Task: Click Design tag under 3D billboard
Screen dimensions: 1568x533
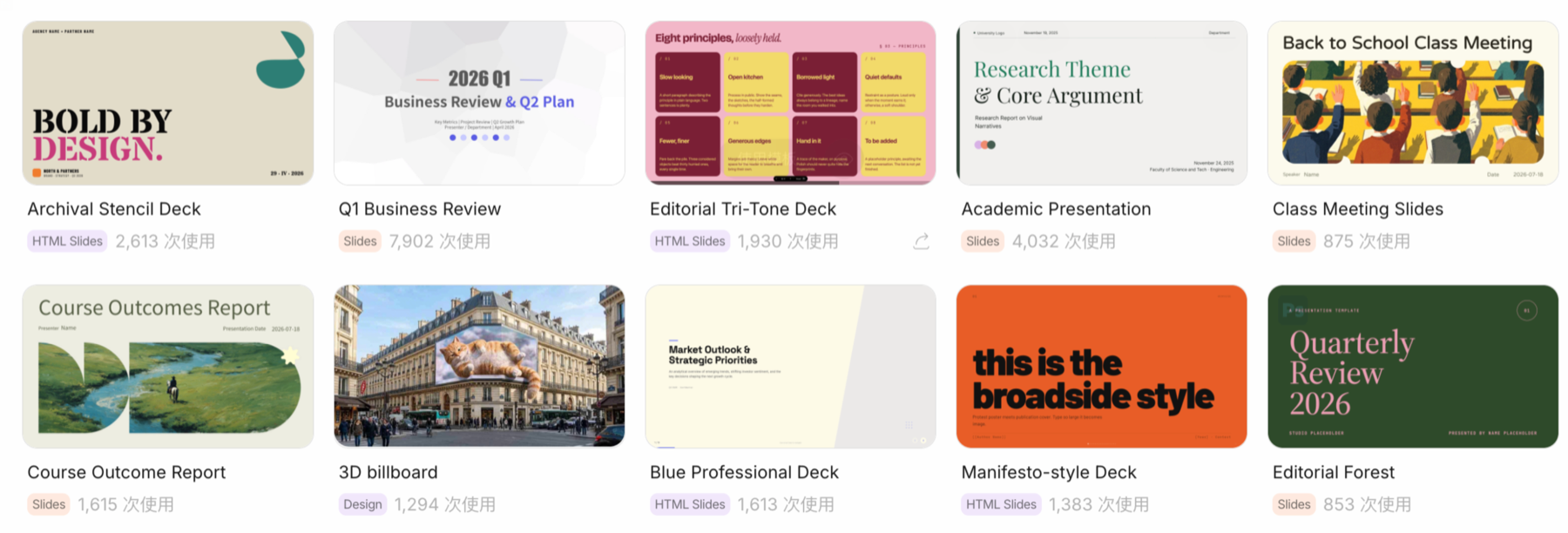Action: click(x=362, y=504)
